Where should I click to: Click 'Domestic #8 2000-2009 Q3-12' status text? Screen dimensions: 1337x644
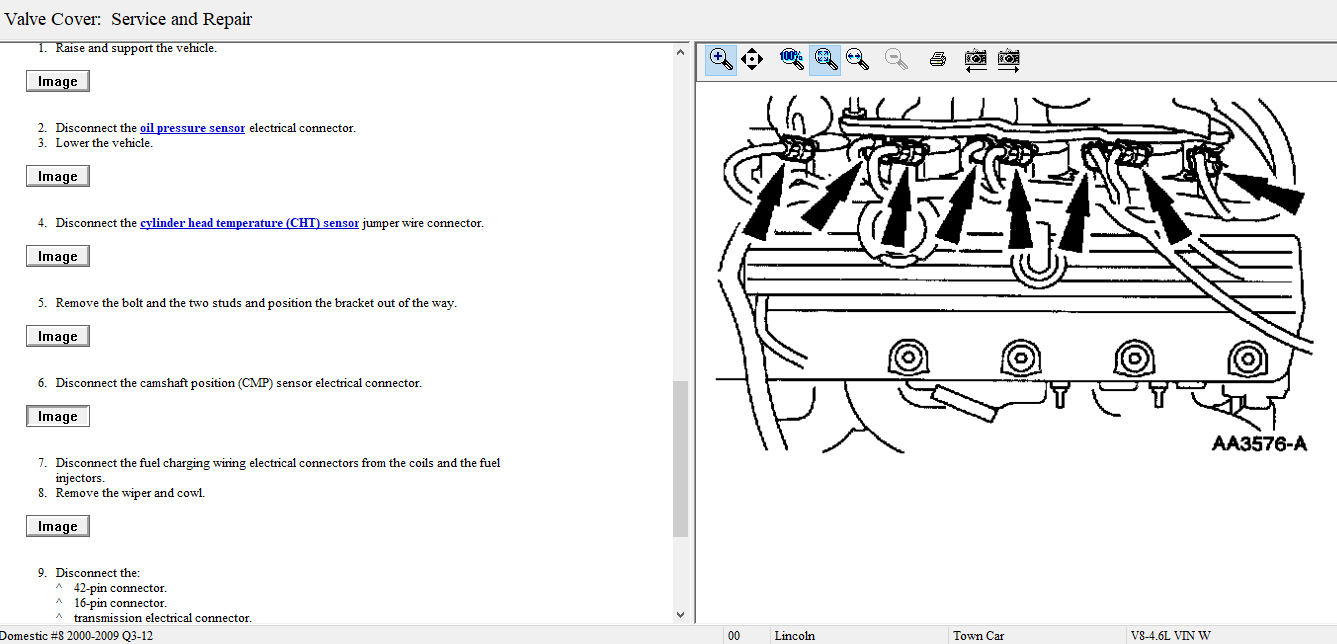[x=78, y=635]
